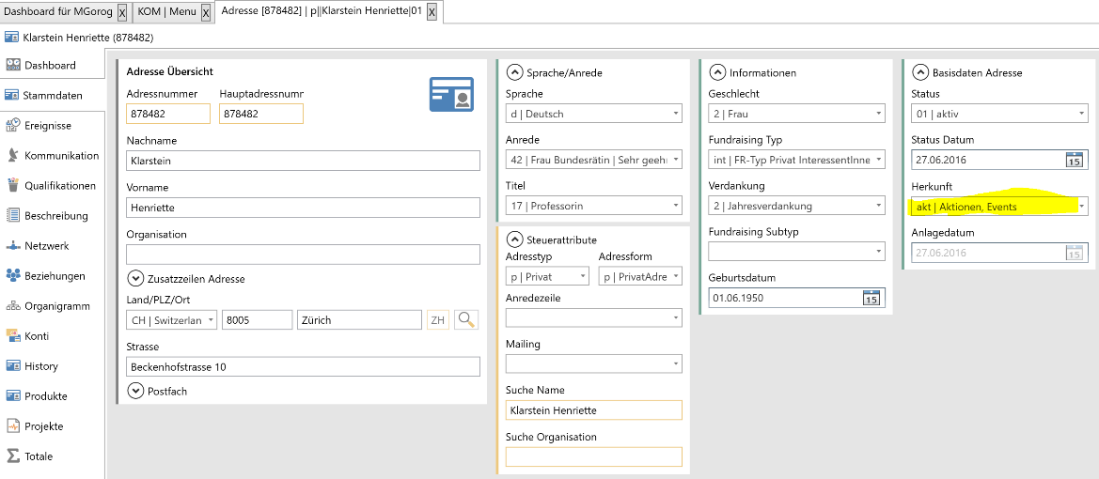1099x479 pixels.
Task: Click the ZH canton button
Action: tap(438, 320)
